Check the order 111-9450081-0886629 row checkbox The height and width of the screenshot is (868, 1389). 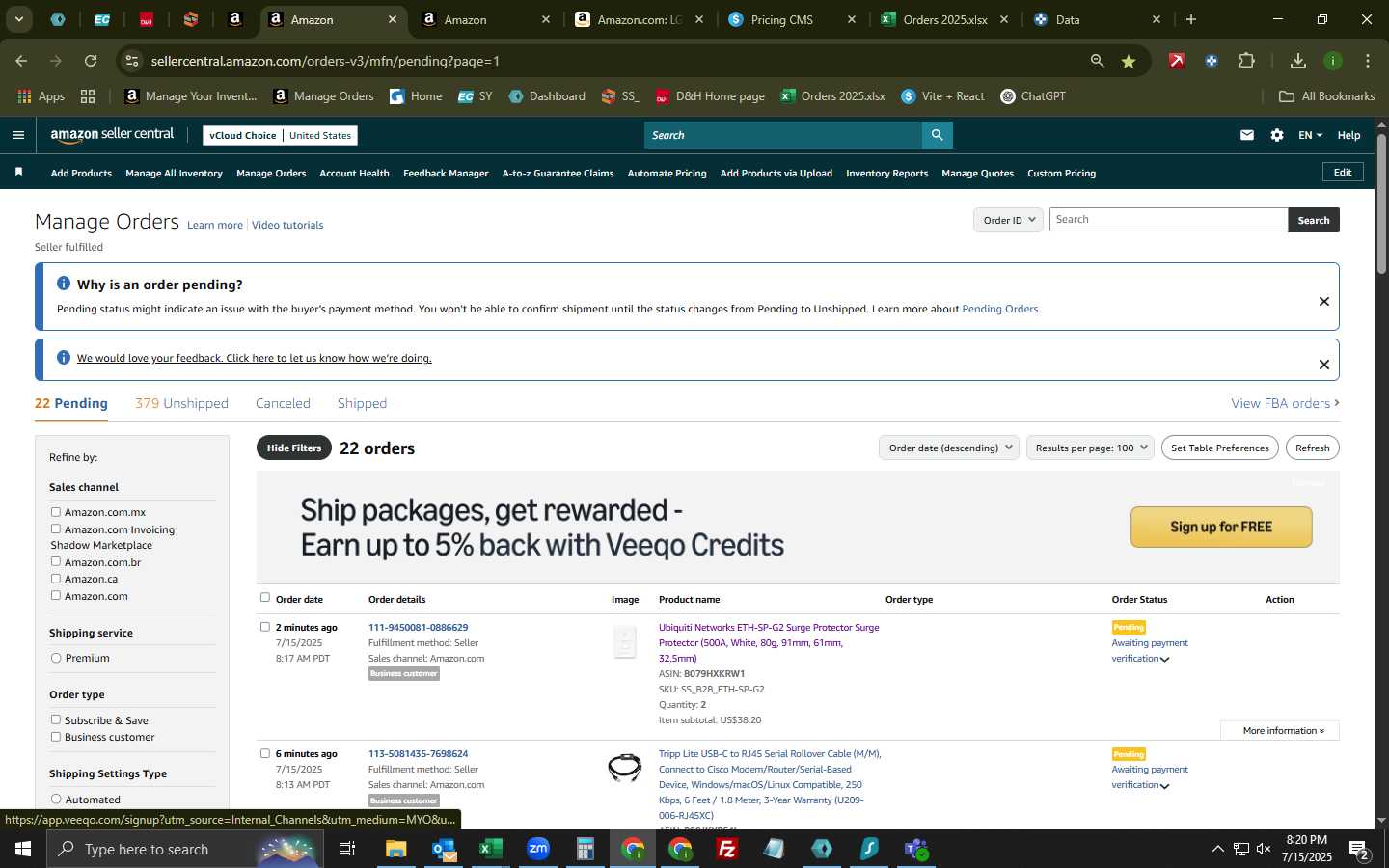(265, 627)
